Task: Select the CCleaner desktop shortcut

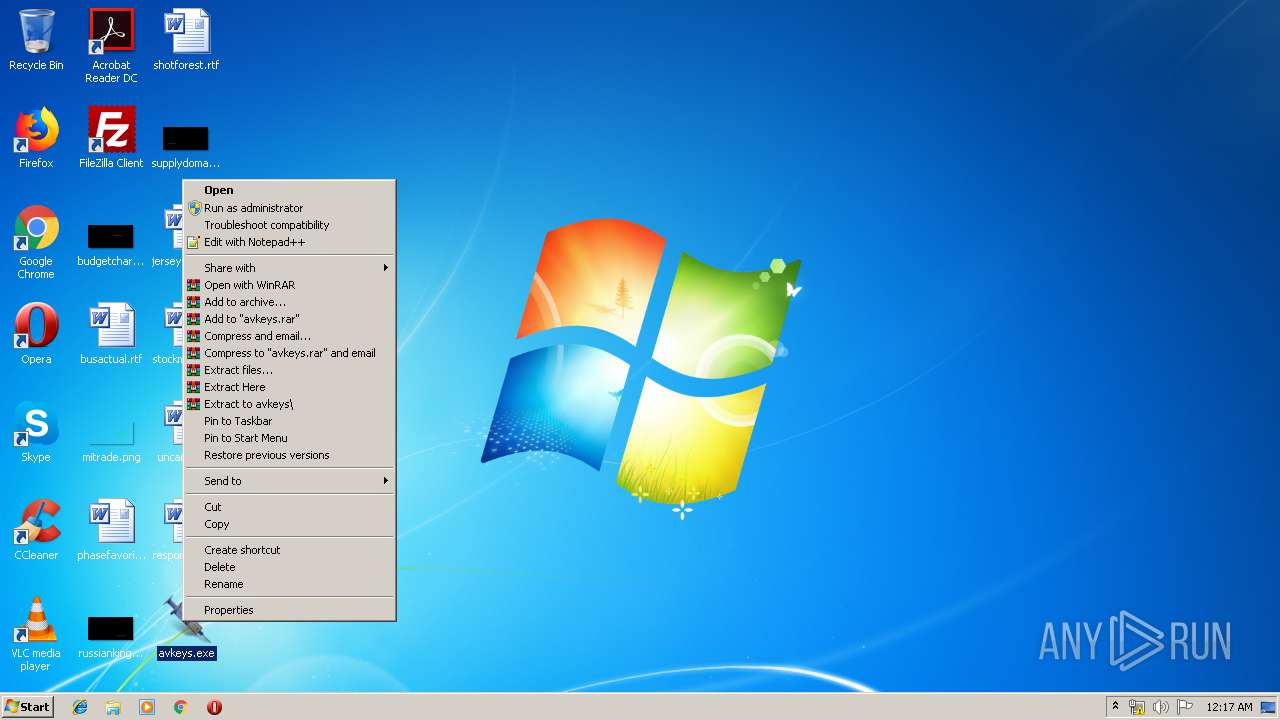Action: (x=36, y=529)
